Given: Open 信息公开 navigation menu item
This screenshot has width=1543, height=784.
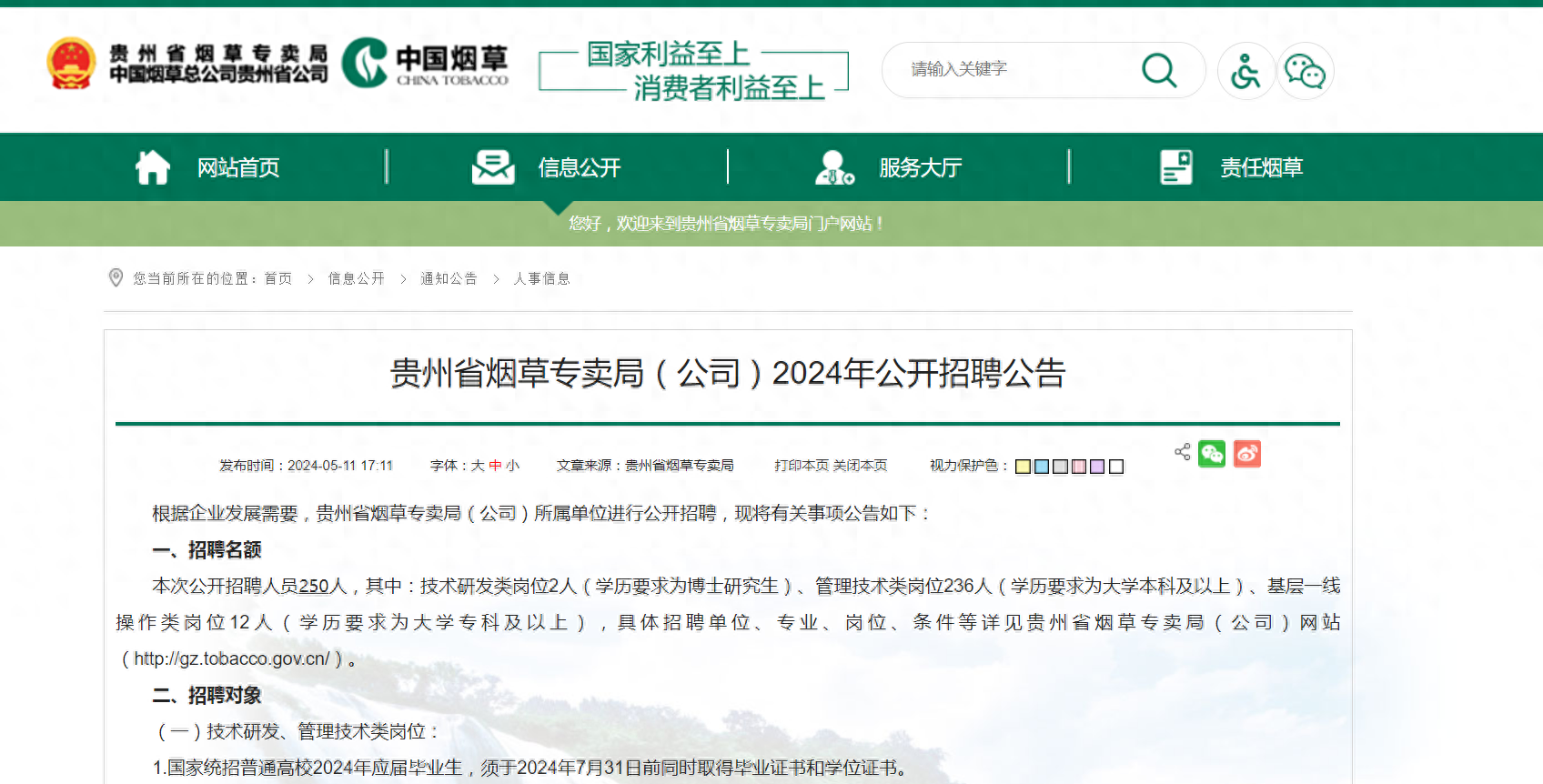Looking at the screenshot, I should 580,167.
